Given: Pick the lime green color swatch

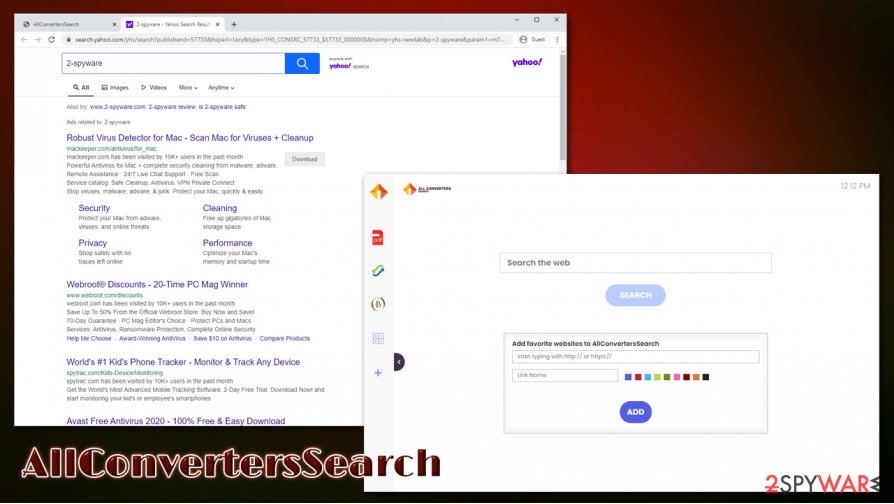Looking at the screenshot, I should (x=657, y=377).
